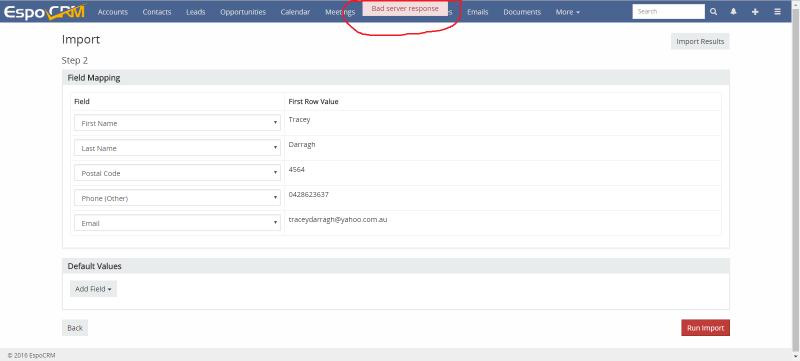The width and height of the screenshot is (800, 361).
Task: Open Documents in navigation bar
Action: pyautogui.click(x=522, y=12)
